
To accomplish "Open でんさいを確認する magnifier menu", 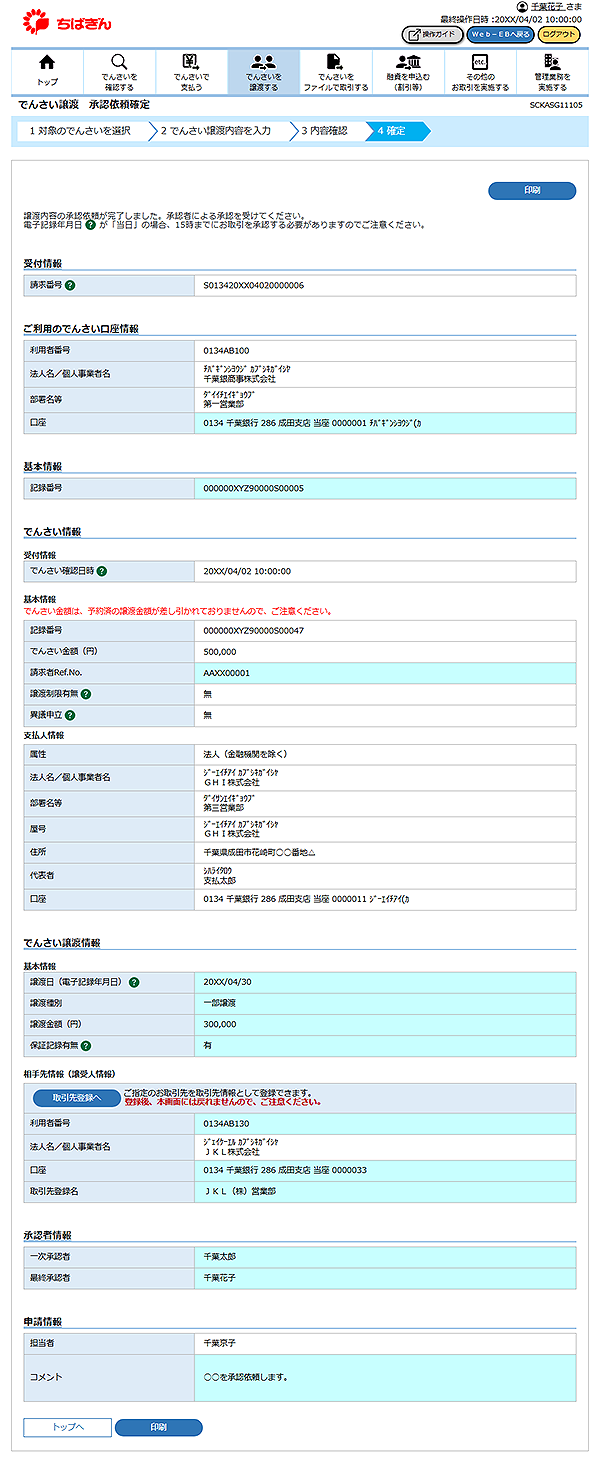I will [119, 71].
